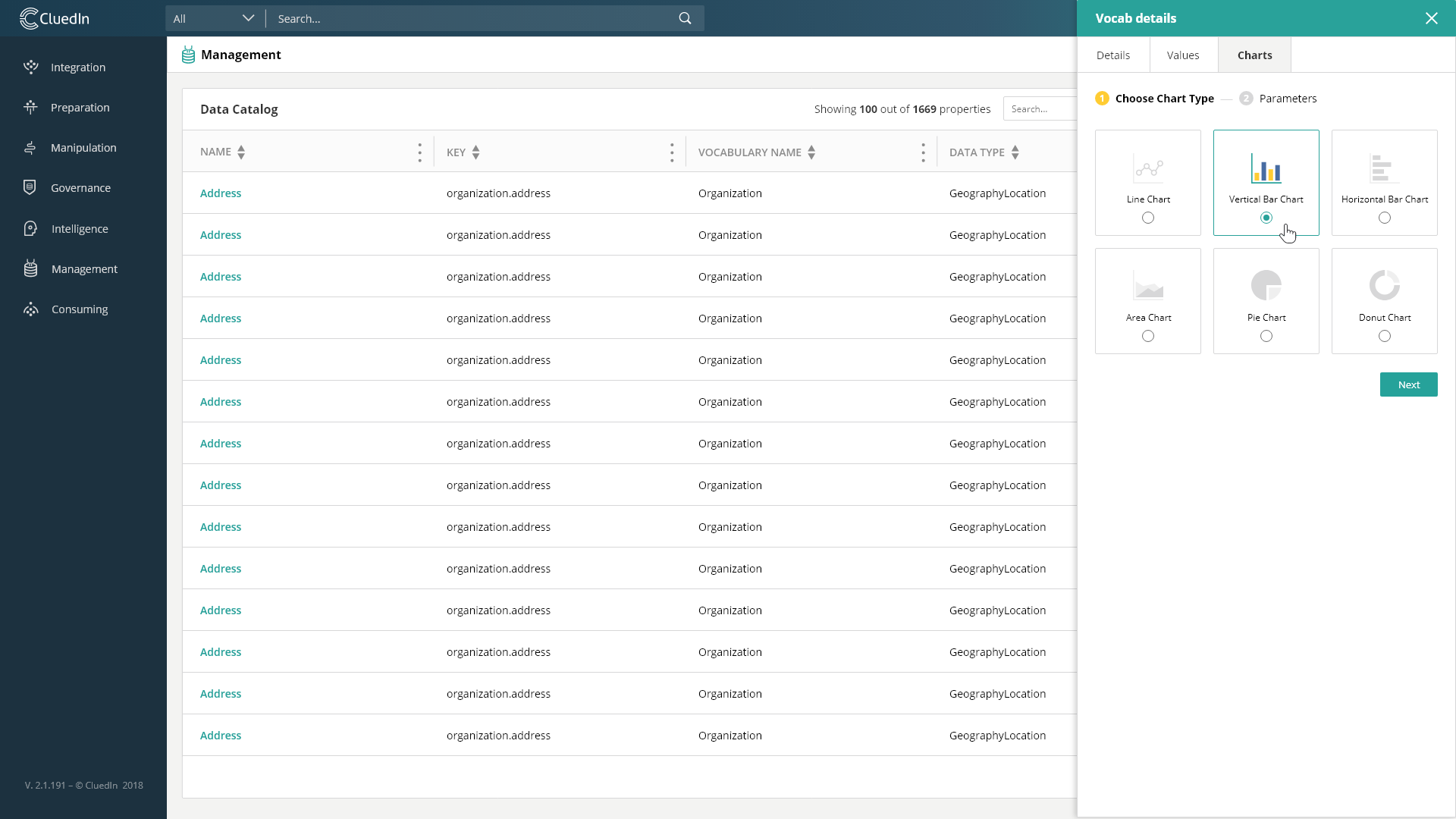Switch to the Charts tab
The height and width of the screenshot is (819, 1456).
(x=1255, y=55)
